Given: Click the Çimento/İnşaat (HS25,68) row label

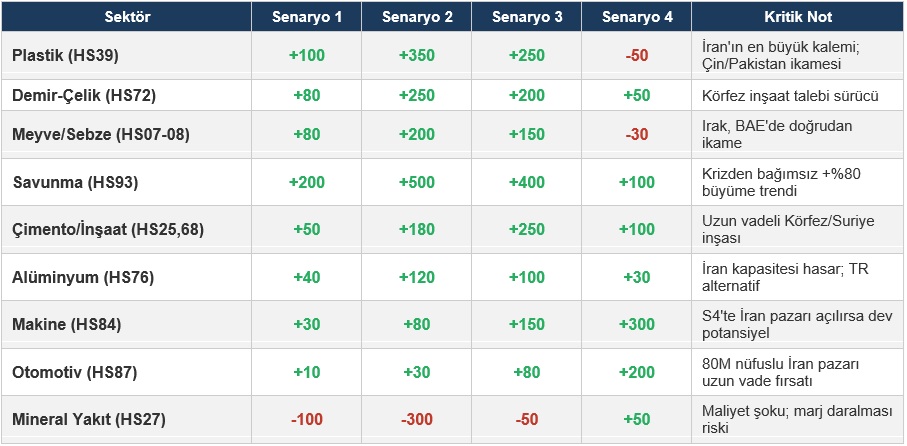Looking at the screenshot, I should click(x=108, y=229).
